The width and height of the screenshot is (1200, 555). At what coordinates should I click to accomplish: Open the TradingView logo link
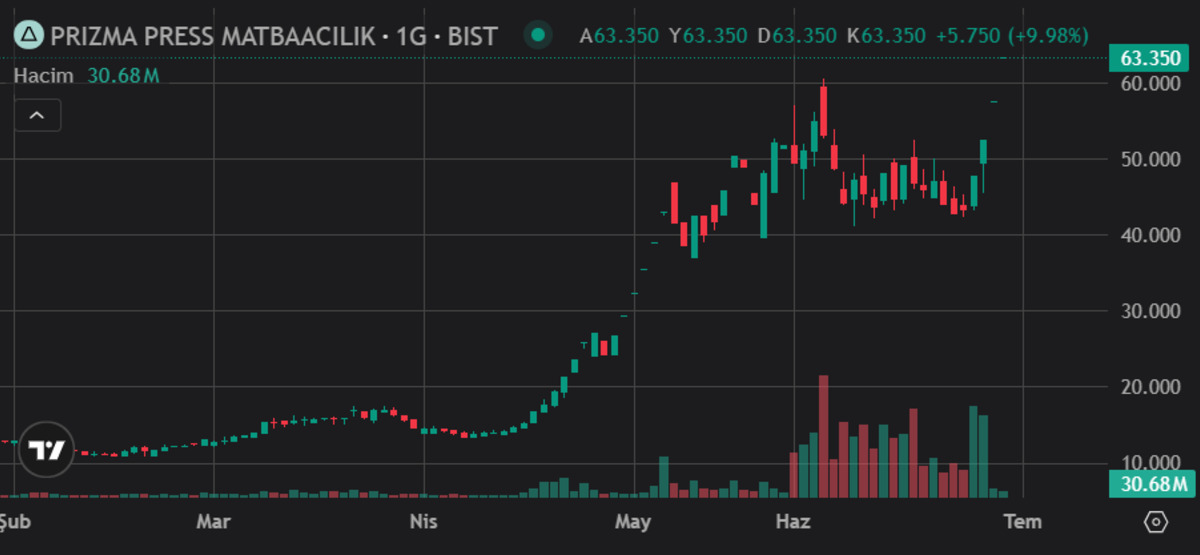pos(46,451)
